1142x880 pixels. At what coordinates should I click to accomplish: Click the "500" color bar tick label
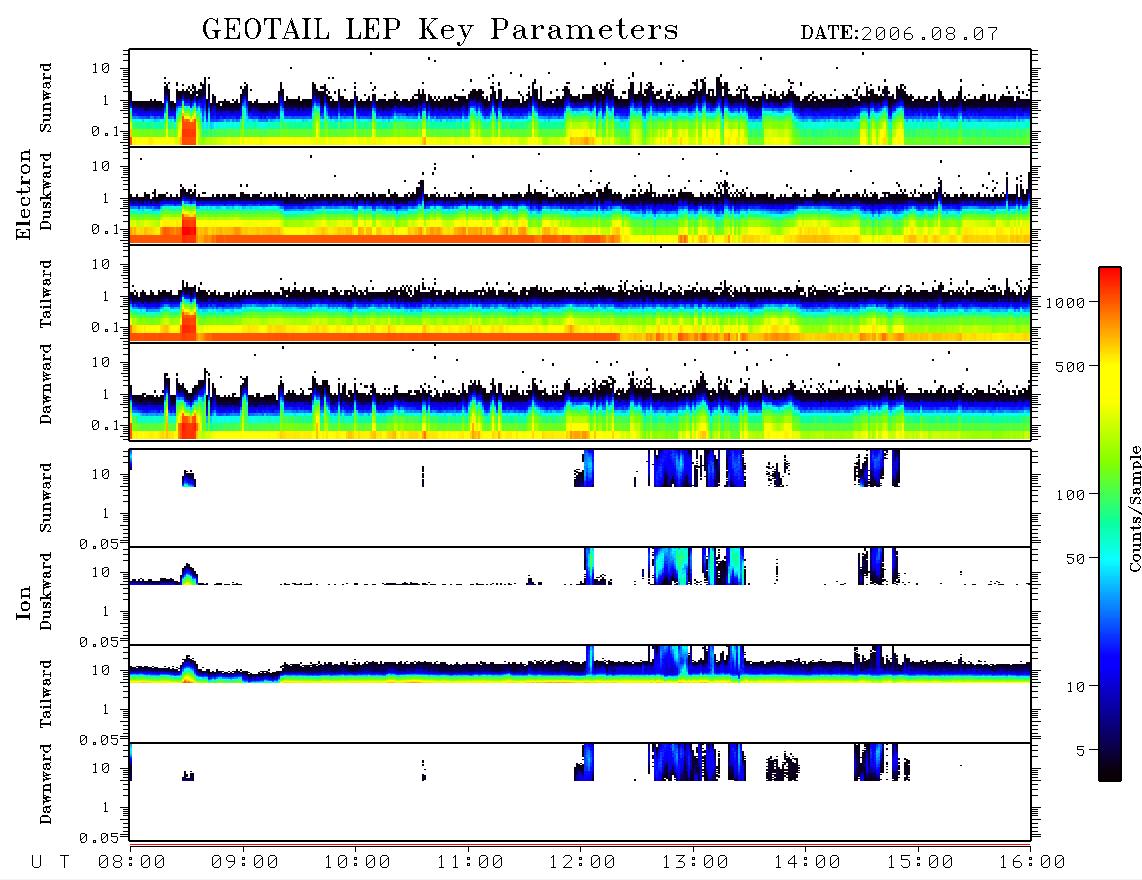[1071, 366]
